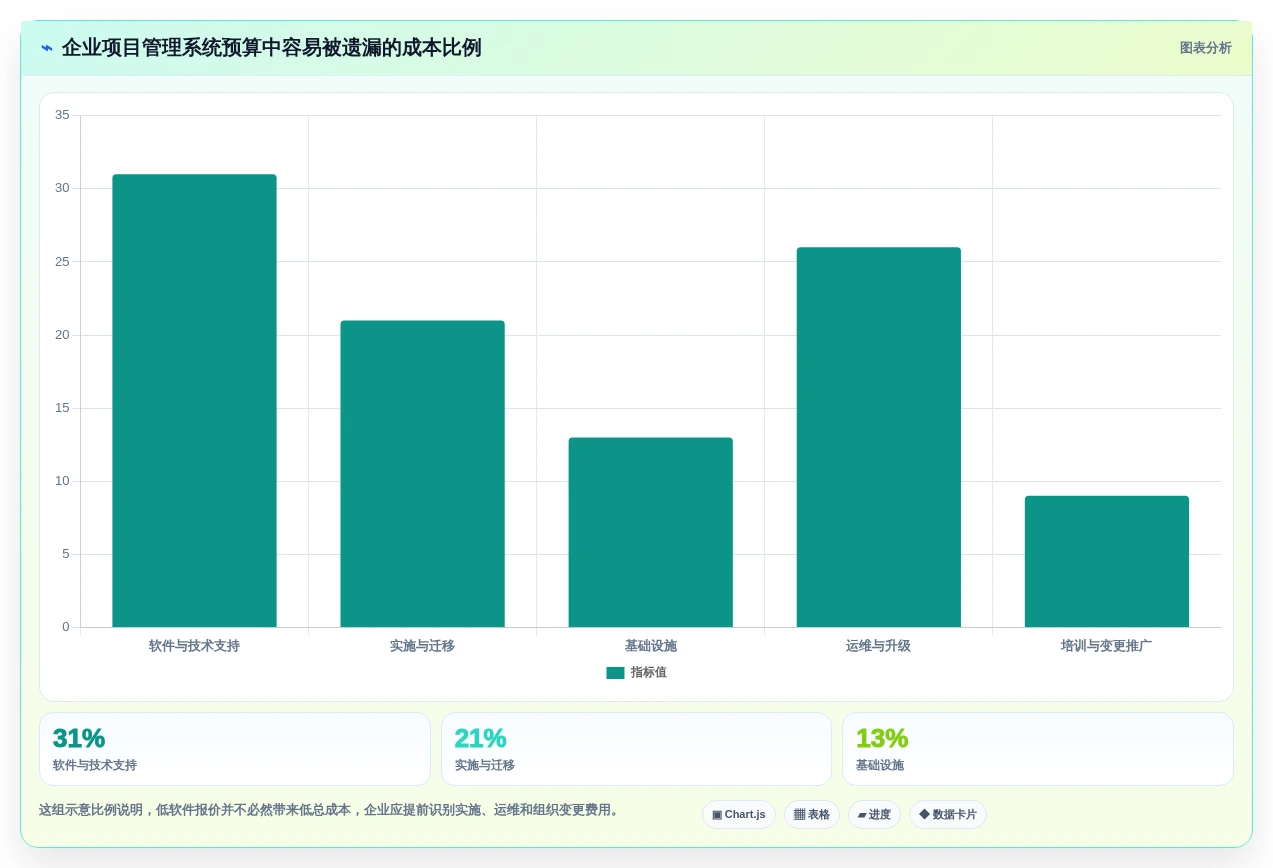Open the 31% 软件与技术支持 data card
This screenshot has width=1273, height=868.
coord(235,749)
